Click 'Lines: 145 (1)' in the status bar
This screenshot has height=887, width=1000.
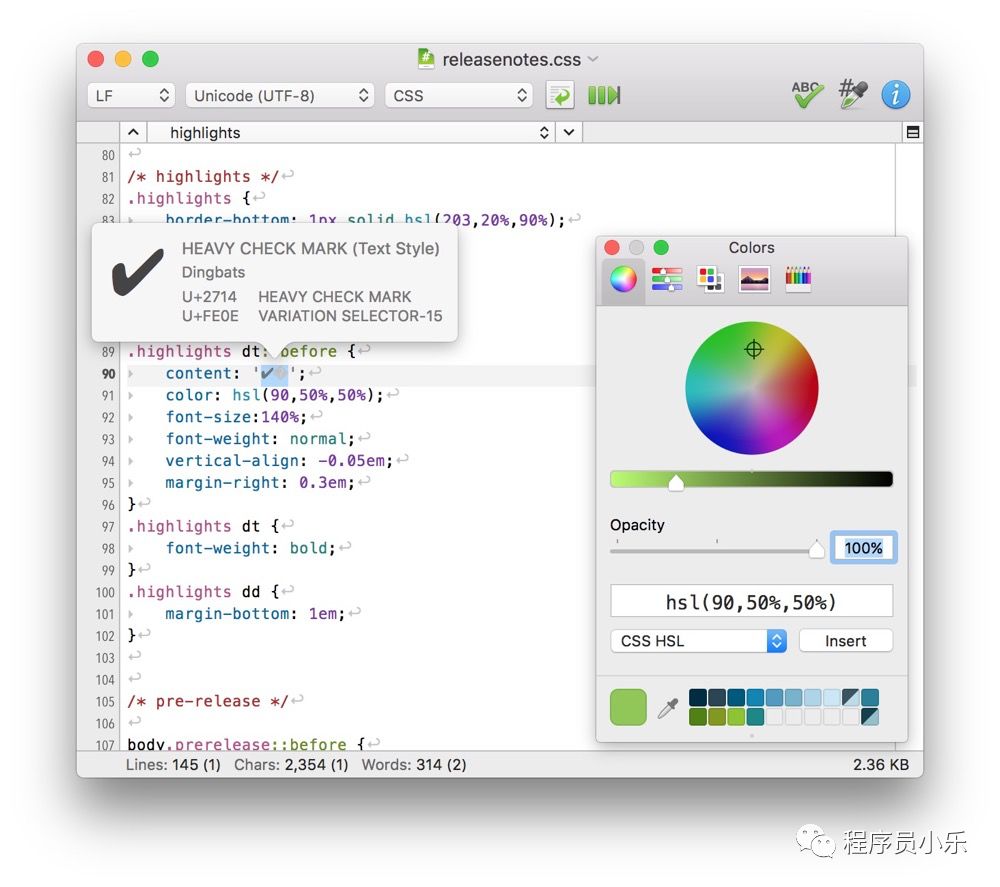pyautogui.click(x=173, y=765)
